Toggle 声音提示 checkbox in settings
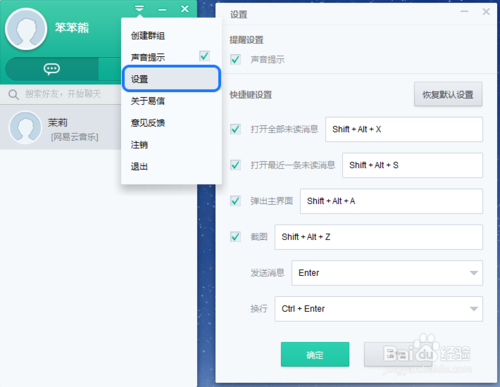Viewport: 500px width, 387px height. click(235, 60)
